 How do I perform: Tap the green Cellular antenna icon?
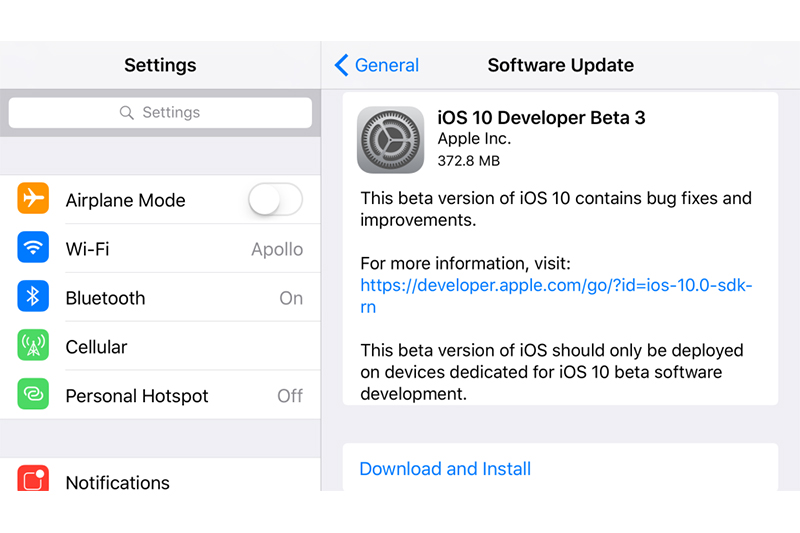[33, 346]
